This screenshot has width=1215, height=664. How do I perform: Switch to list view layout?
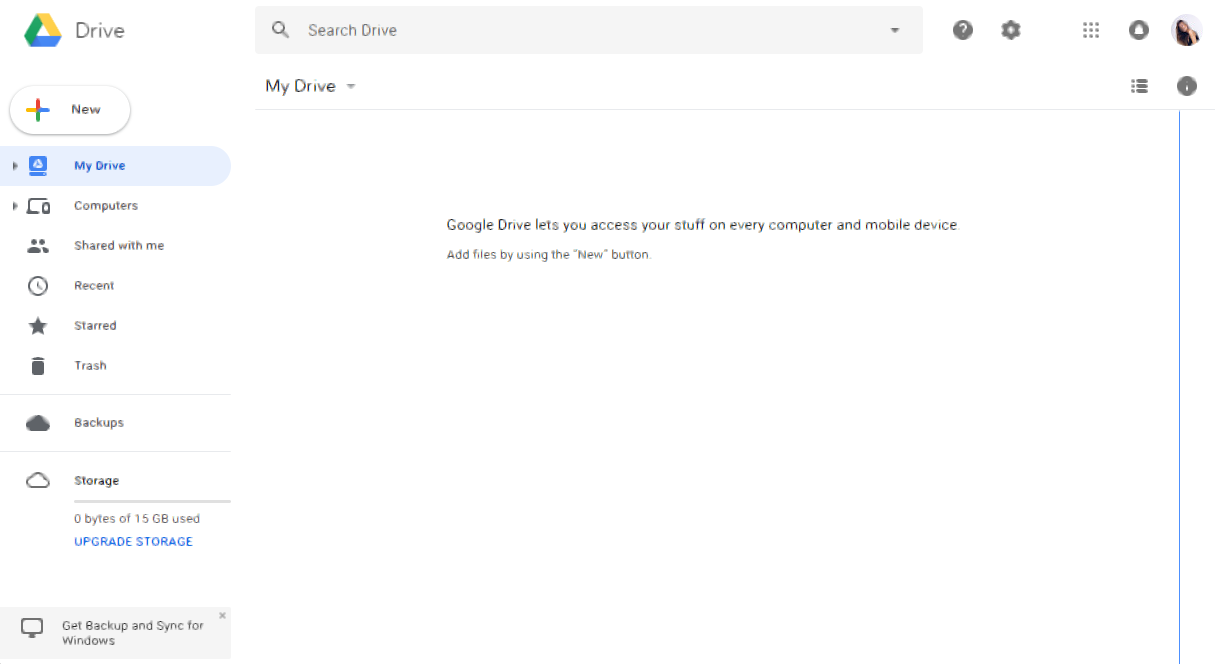(x=1139, y=86)
